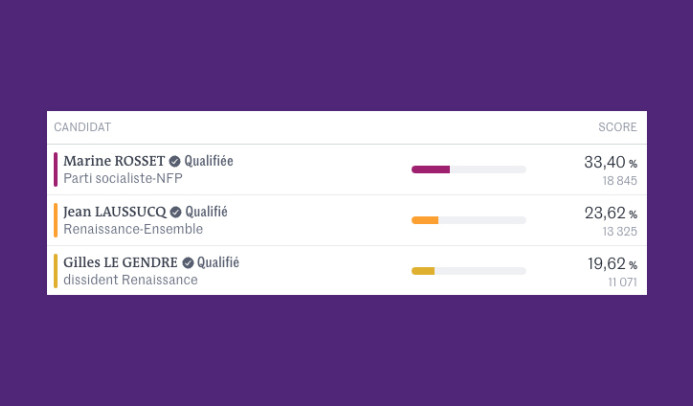Click verified checkmark beside Jean LAUSSUCQ
Screen dimensions: 693x406
pos(176,212)
